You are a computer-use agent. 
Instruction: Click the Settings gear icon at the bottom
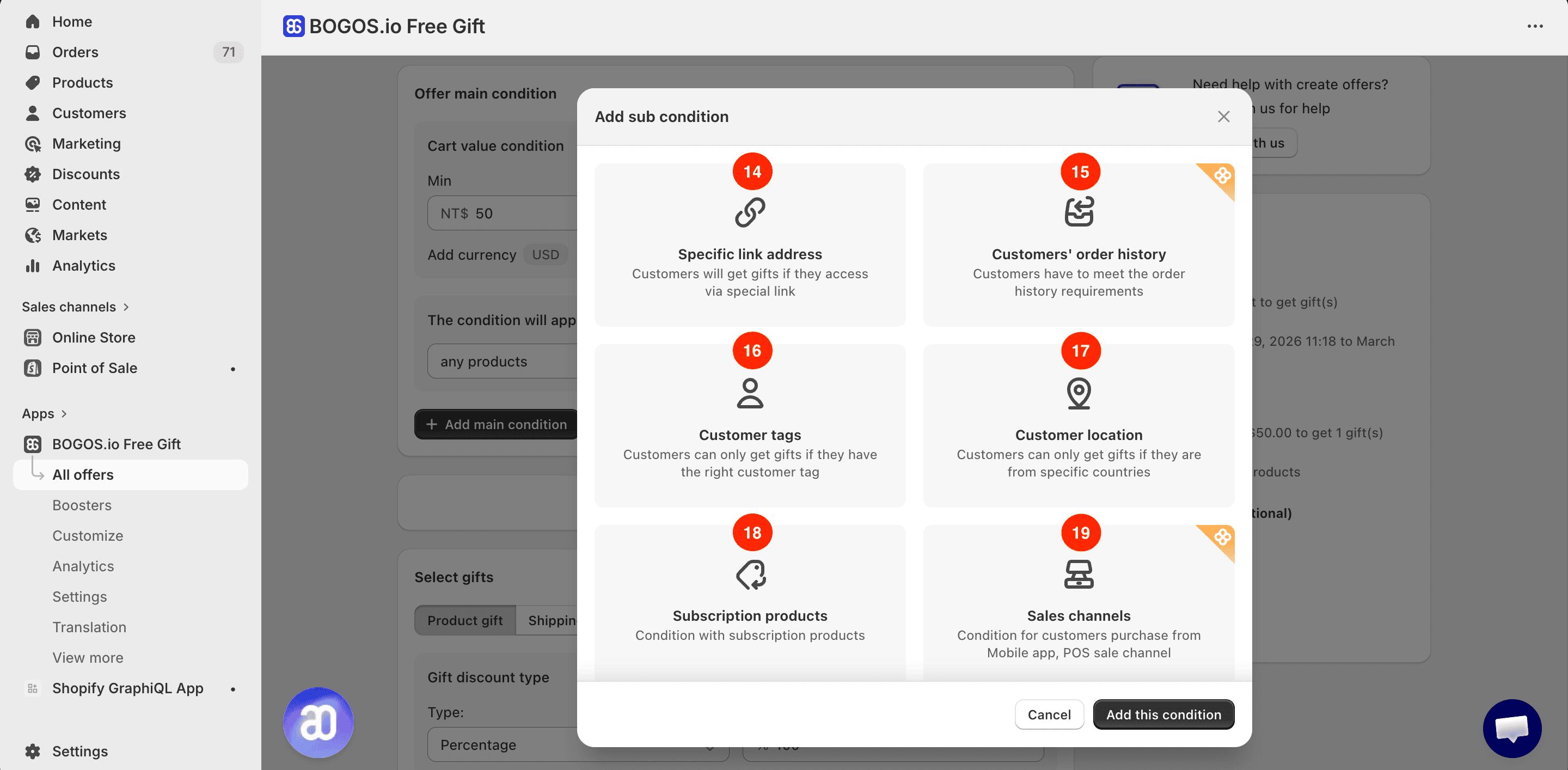point(33,751)
